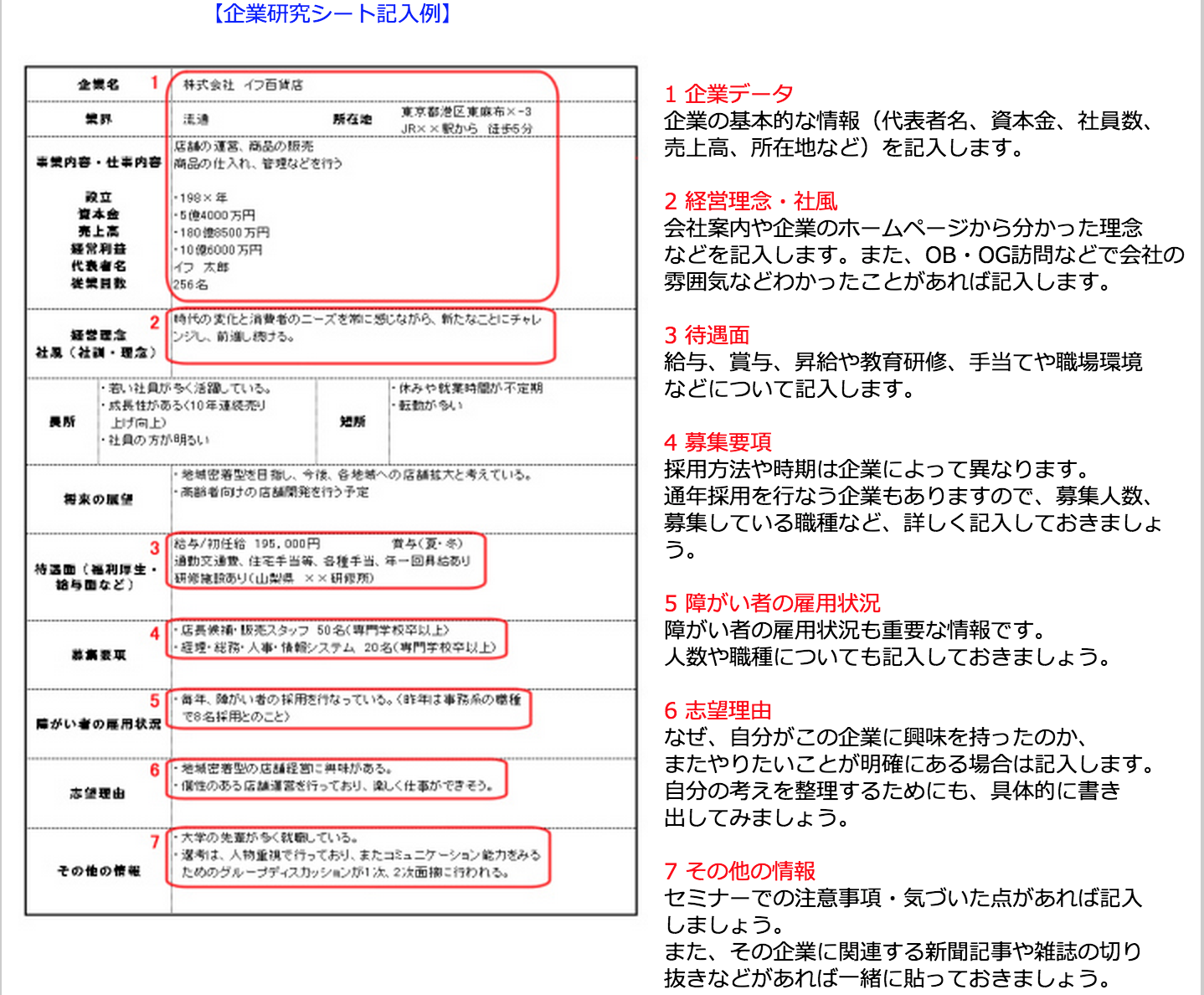The image size is (1204, 995).
Task: Click the "短所" cell in the sheet
Action: click(x=352, y=421)
